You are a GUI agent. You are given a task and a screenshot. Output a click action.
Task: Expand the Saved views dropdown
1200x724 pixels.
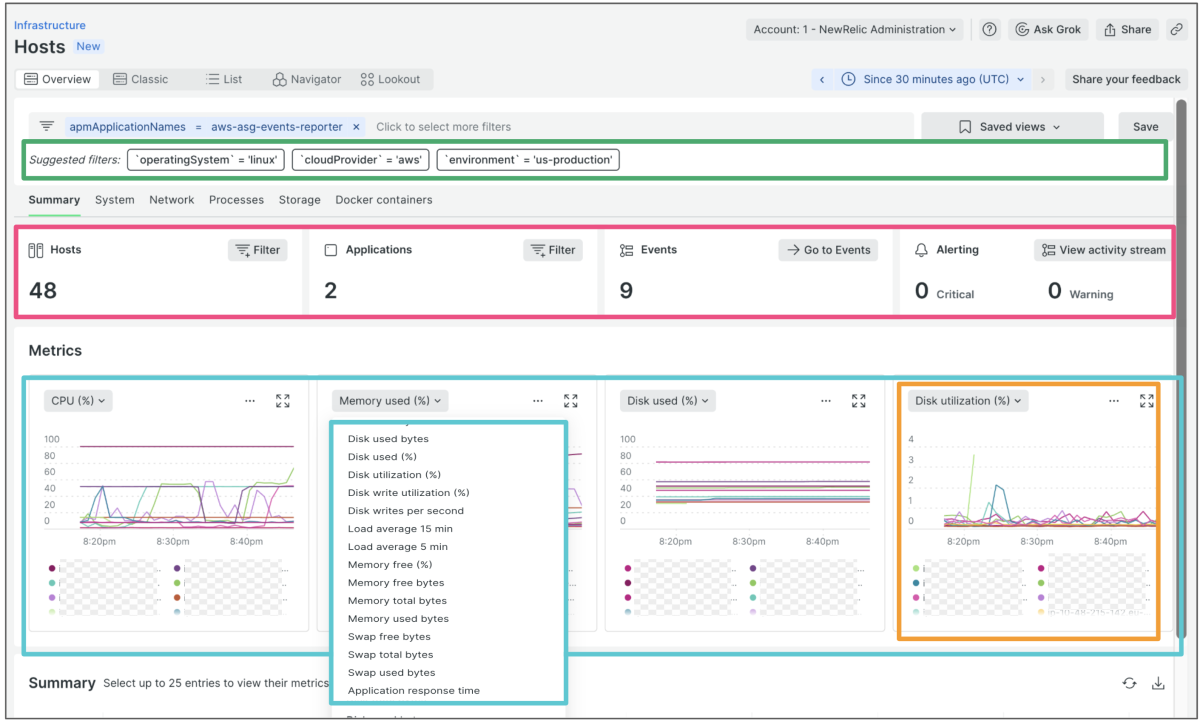[x=1010, y=127]
